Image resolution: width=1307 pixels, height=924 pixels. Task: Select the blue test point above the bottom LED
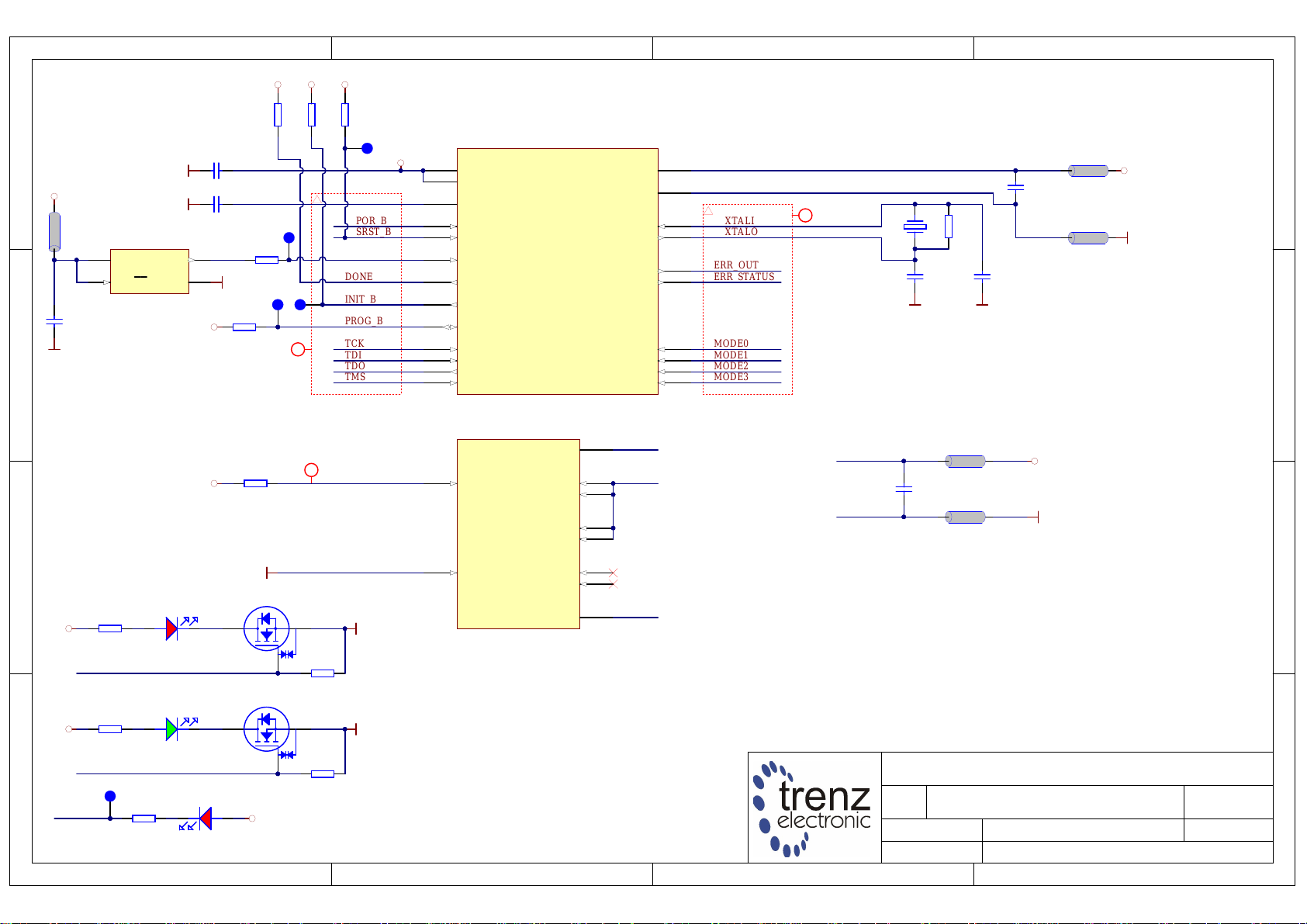coord(110,796)
